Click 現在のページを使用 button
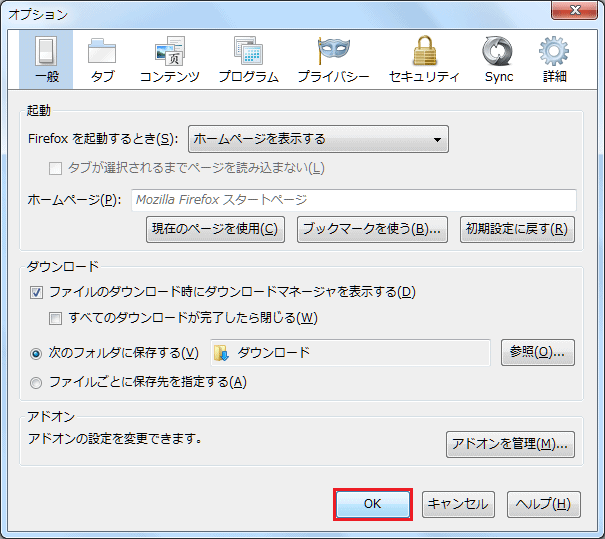Image resolution: width=605 pixels, height=539 pixels. point(215,229)
